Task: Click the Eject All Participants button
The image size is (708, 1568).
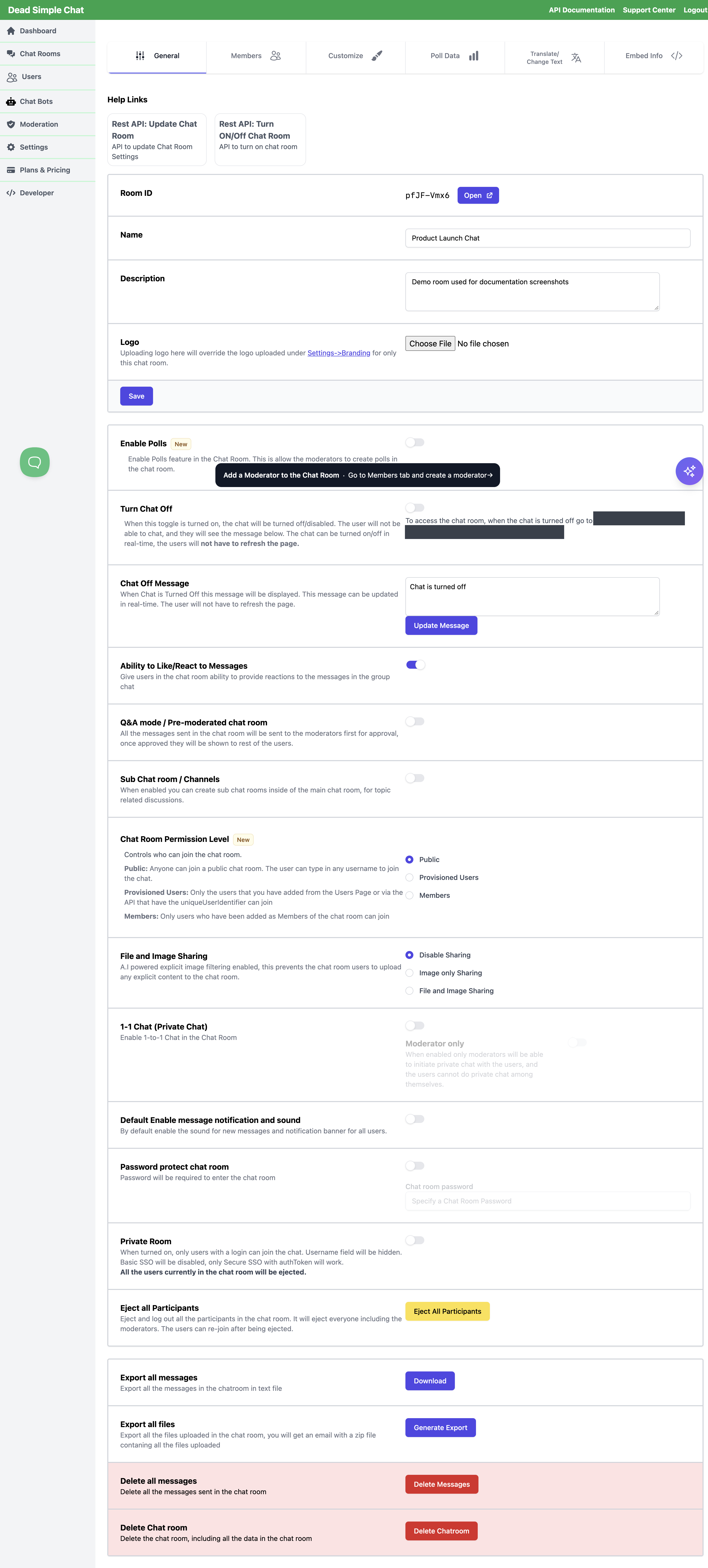Action: point(447,1311)
